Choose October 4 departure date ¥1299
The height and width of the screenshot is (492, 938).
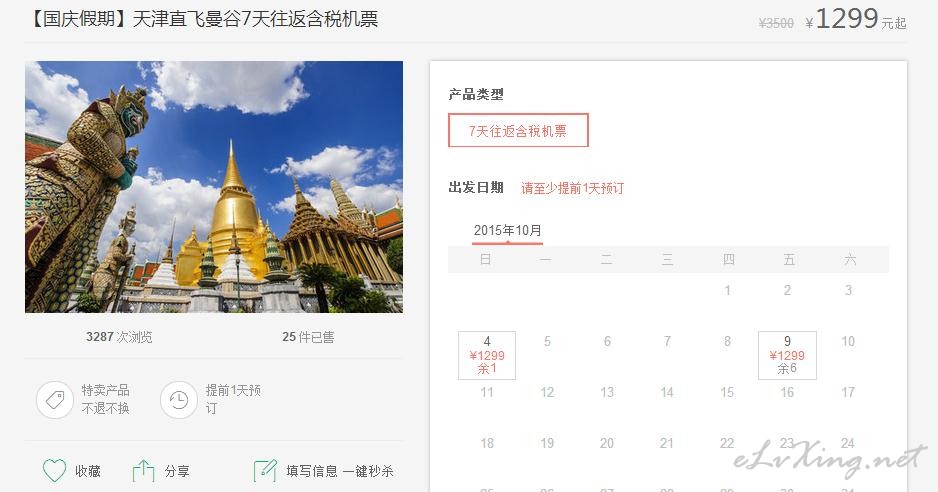[x=487, y=355]
